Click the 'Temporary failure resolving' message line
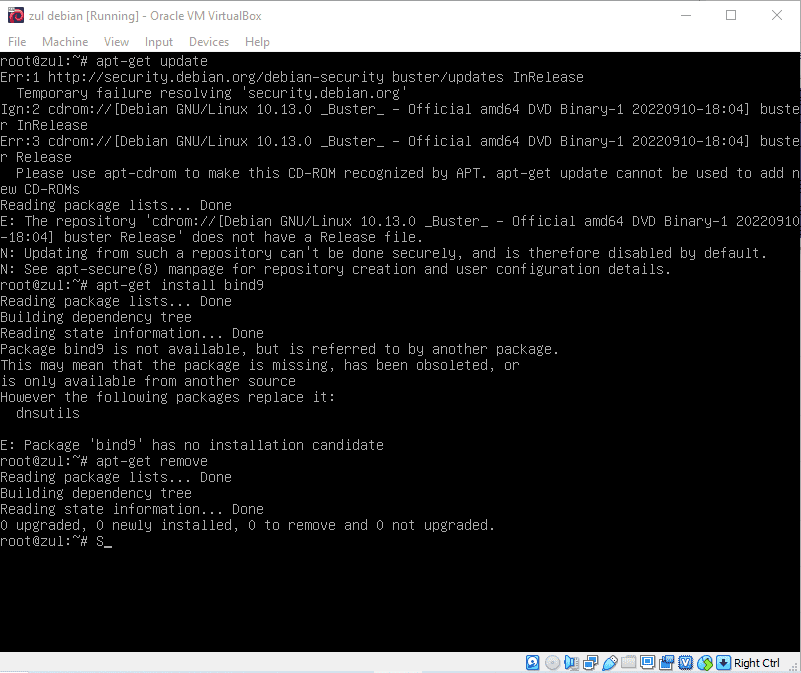The height and width of the screenshot is (673, 801). [211, 93]
